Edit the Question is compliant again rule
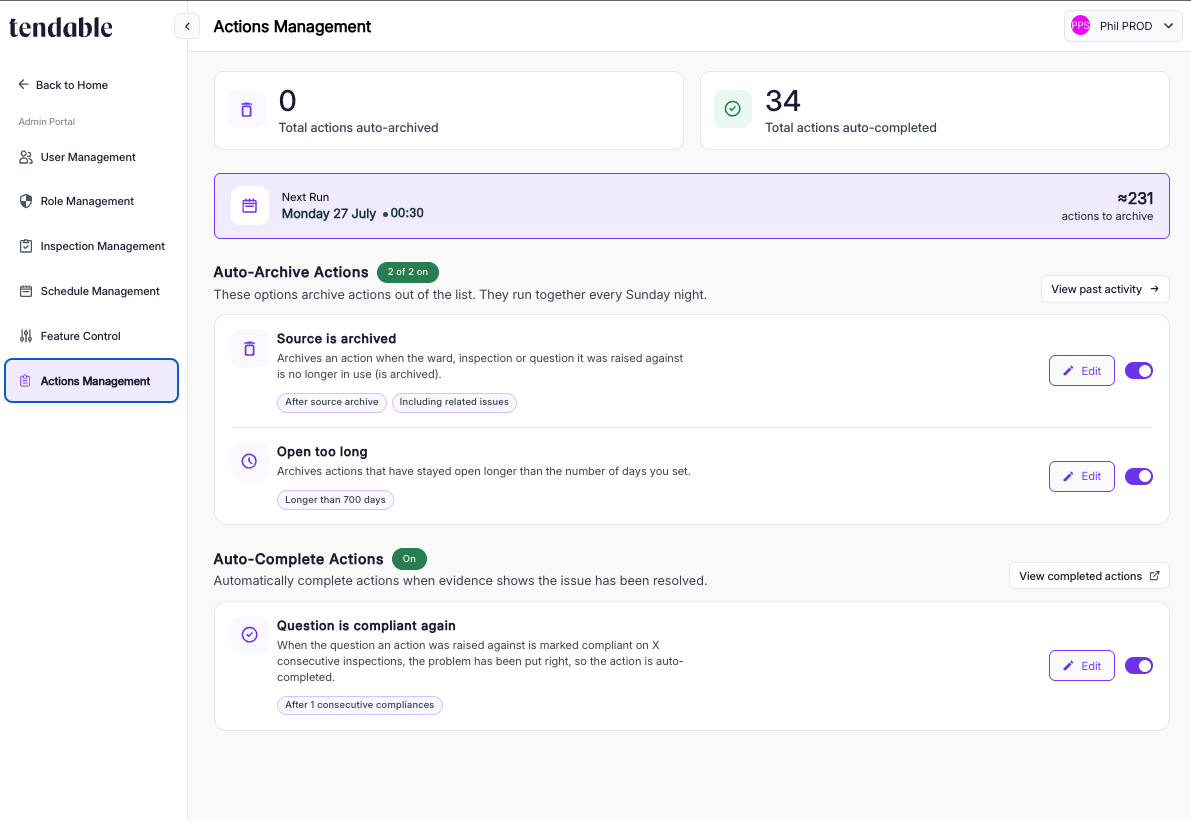Image resolution: width=1191 pixels, height=821 pixels. click(x=1082, y=665)
